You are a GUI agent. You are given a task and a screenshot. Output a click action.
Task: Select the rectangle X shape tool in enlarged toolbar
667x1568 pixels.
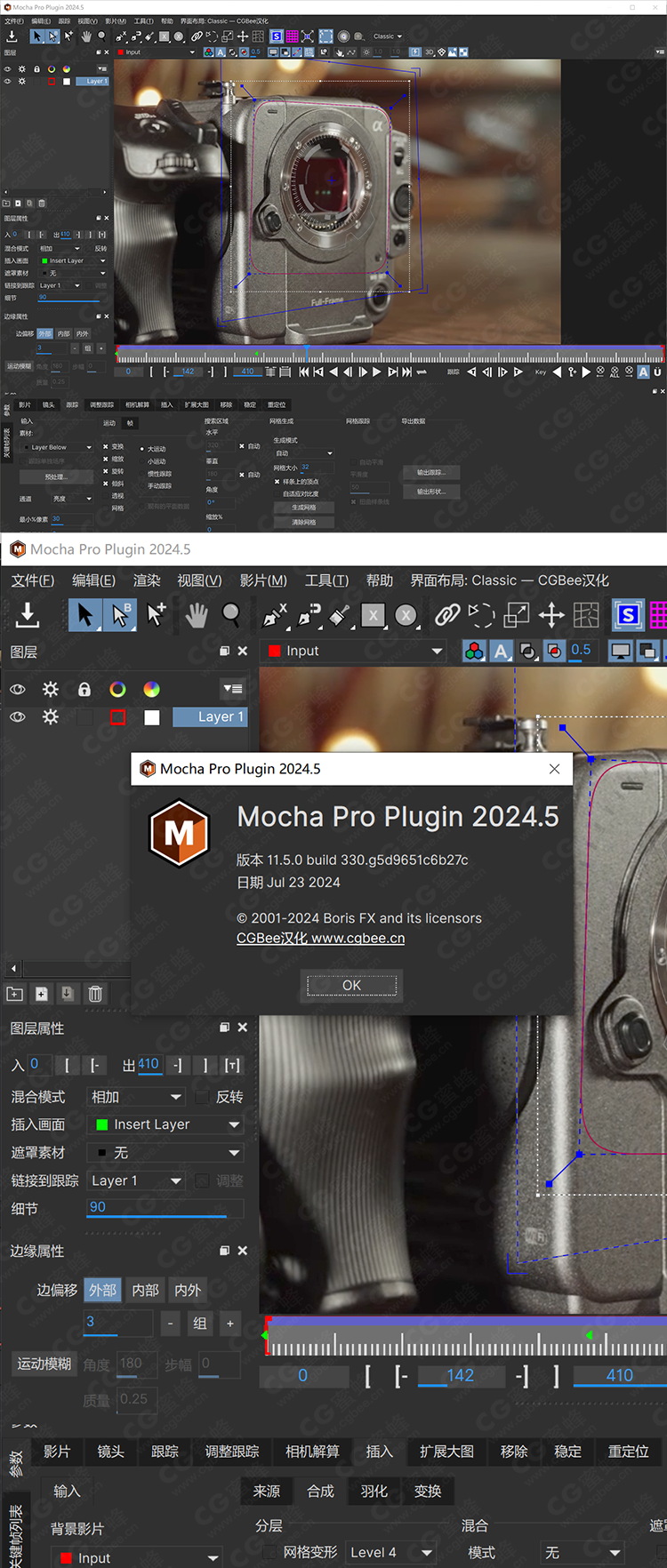[x=374, y=615]
